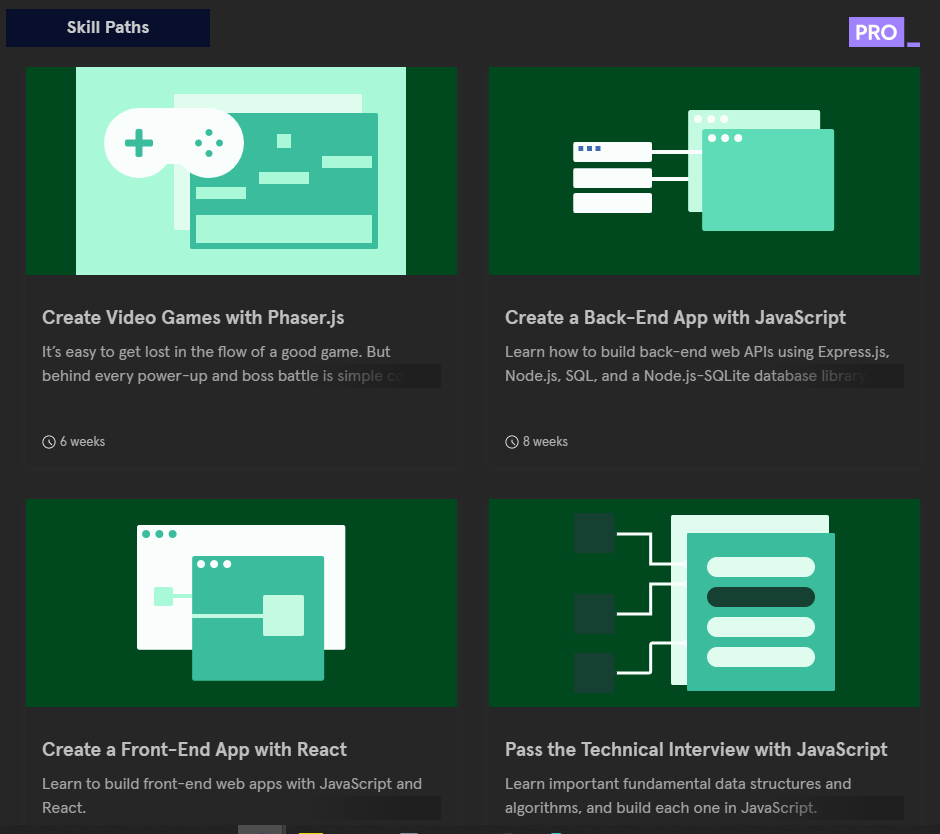Click the clock icon next to 6 weeks
Image resolution: width=940 pixels, height=834 pixels.
(x=49, y=442)
